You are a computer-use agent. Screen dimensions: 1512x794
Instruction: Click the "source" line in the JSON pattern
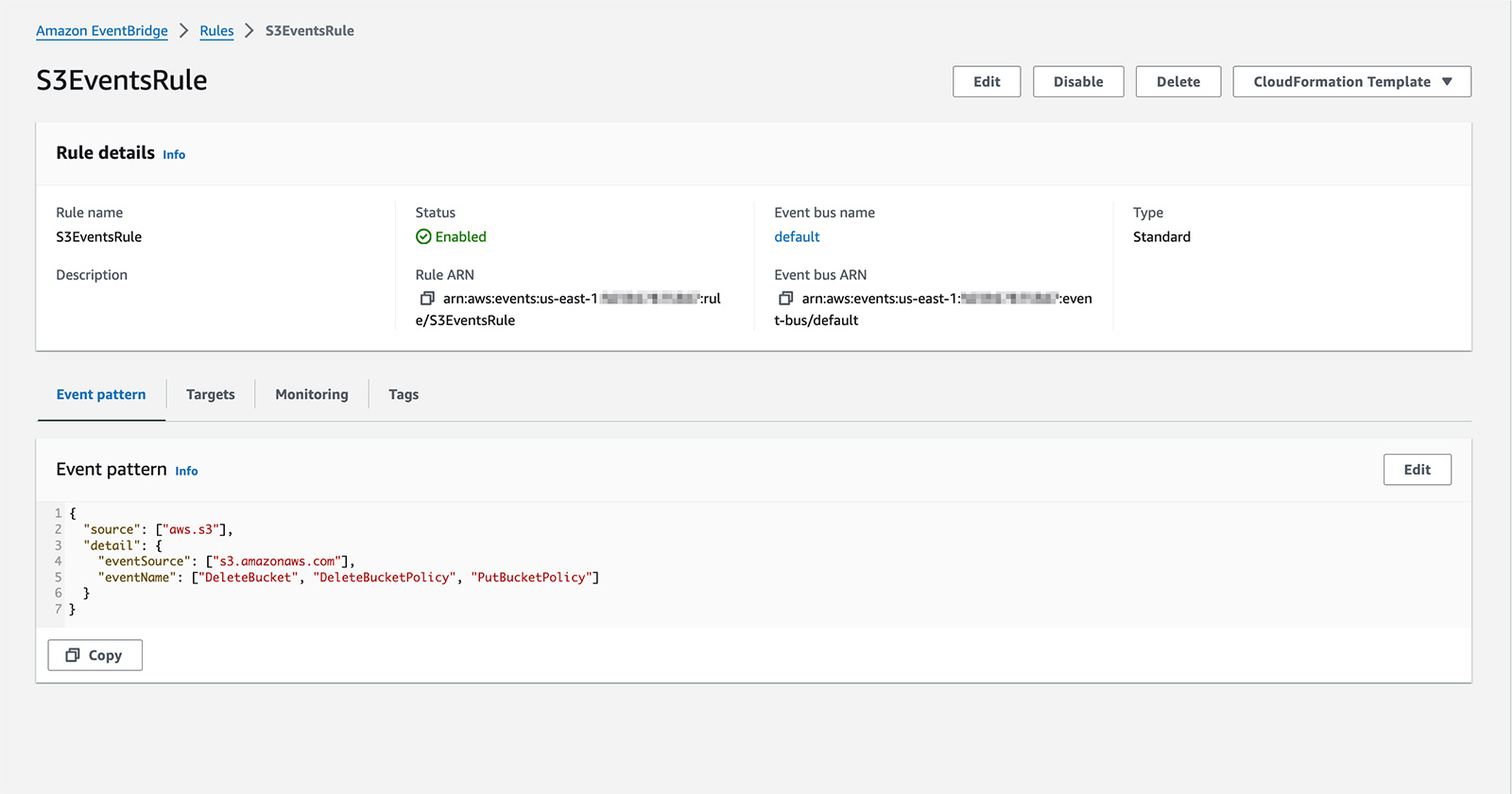tap(157, 529)
